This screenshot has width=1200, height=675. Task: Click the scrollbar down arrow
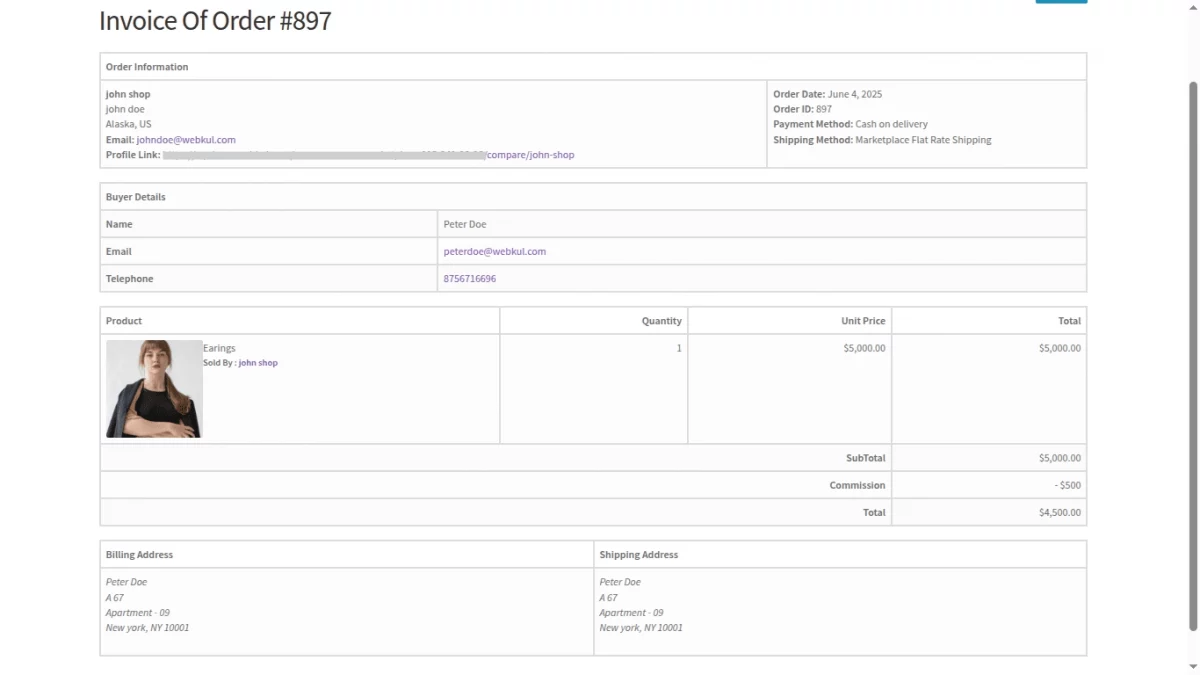tap(1193, 668)
